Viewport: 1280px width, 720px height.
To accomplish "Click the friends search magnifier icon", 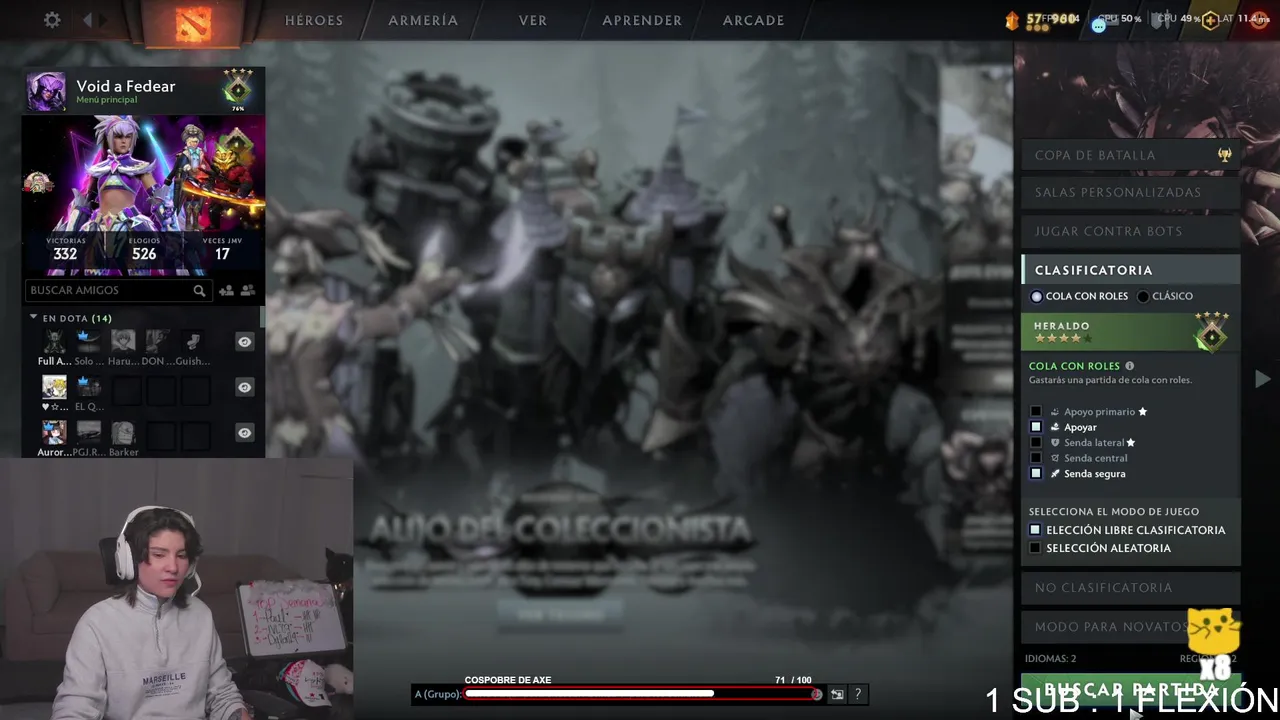I will (199, 291).
